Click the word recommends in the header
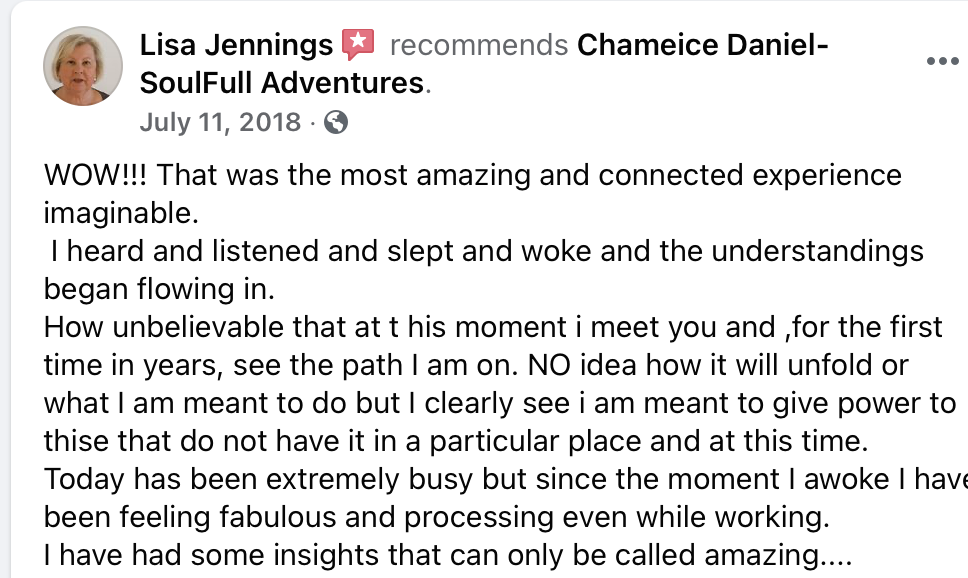Image resolution: width=968 pixels, height=578 pixels. click(478, 45)
